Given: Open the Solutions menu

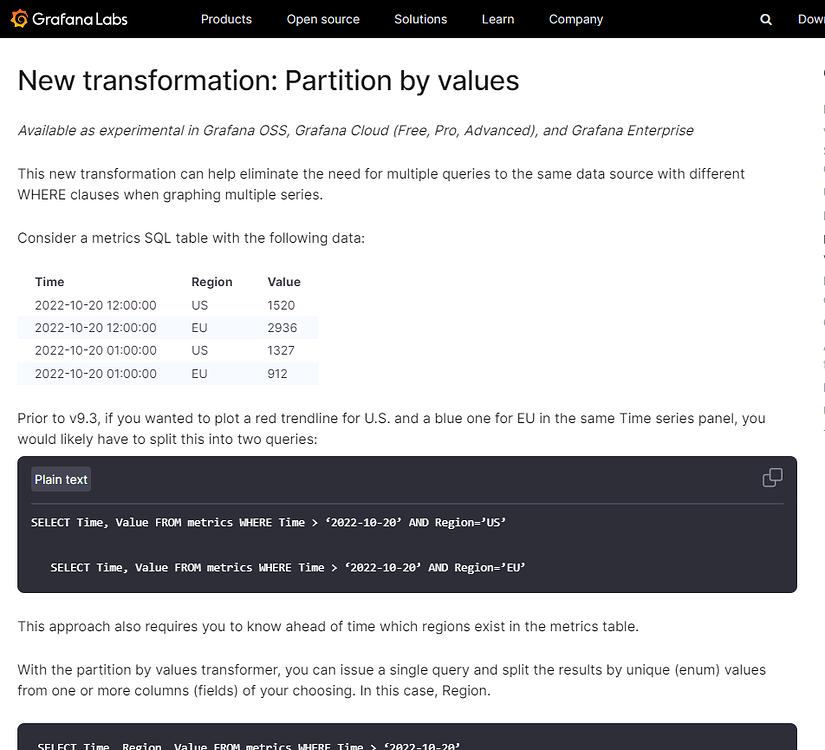Looking at the screenshot, I should [x=420, y=19].
